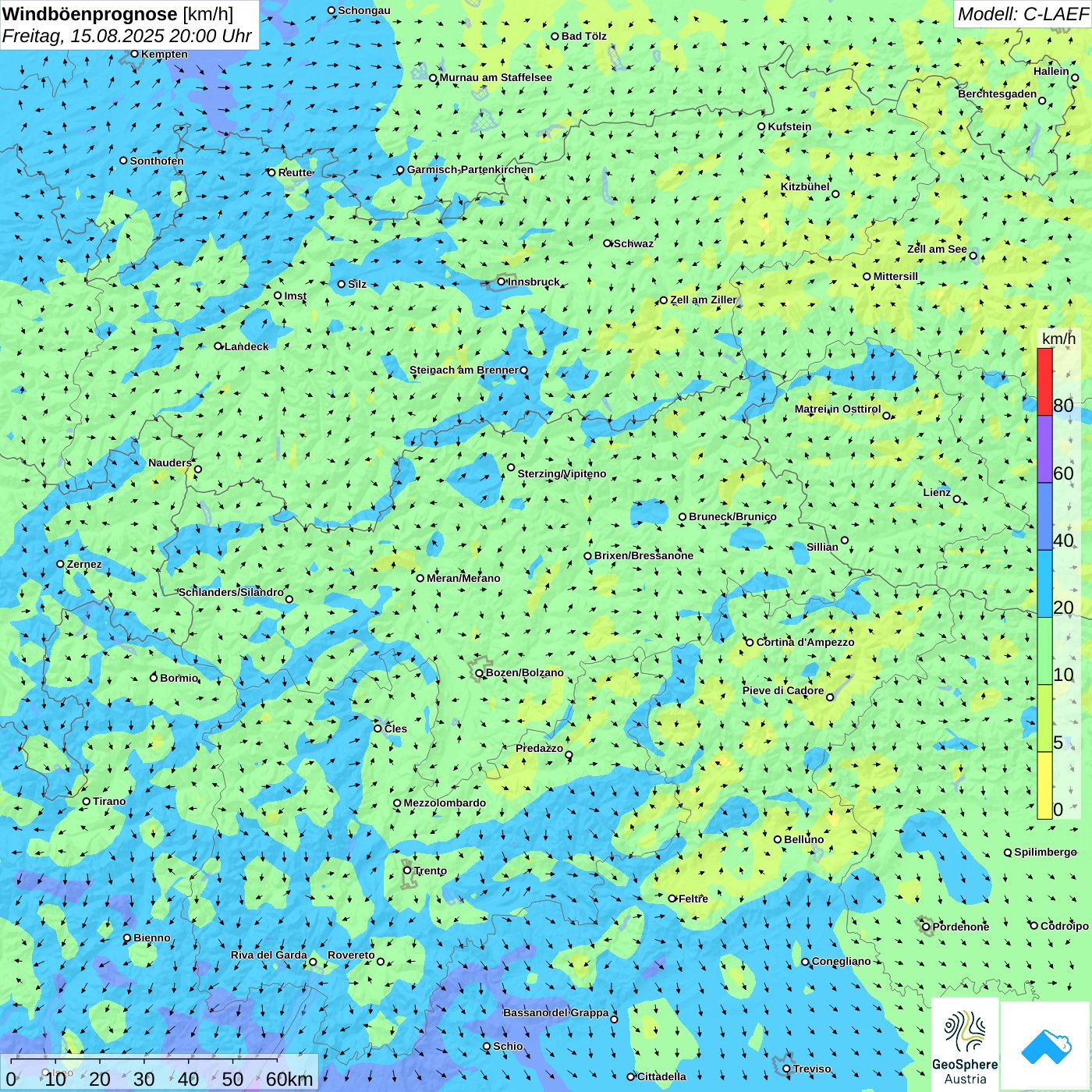Click the 'Zell am Ziller' label
The width and height of the screenshot is (1092, 1092).
(703, 300)
